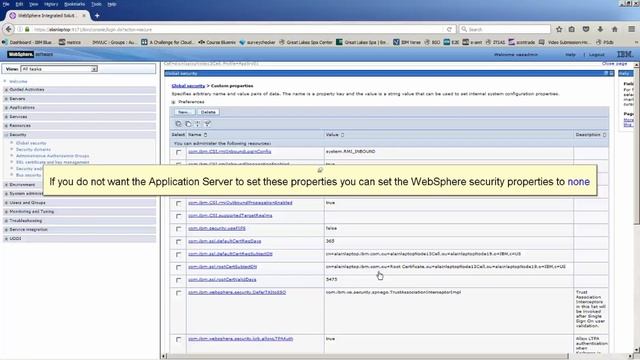Image resolution: width=640 pixels, height=360 pixels.
Task: Check the defaultCertReqDays row checkbox
Action: click(x=178, y=242)
